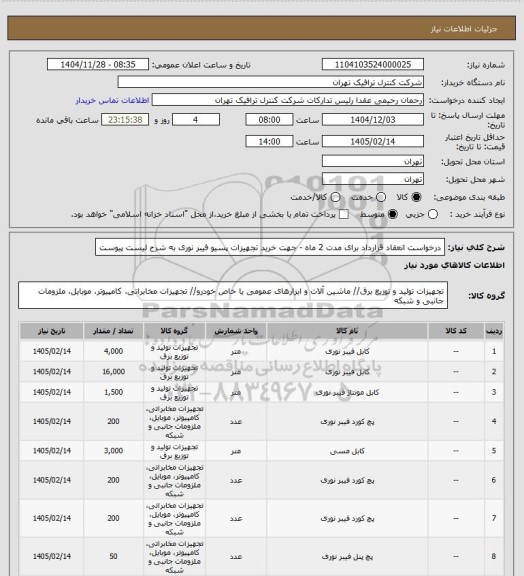Click the need date cell in row 8
This screenshot has height=576, width=524.
click(51, 557)
